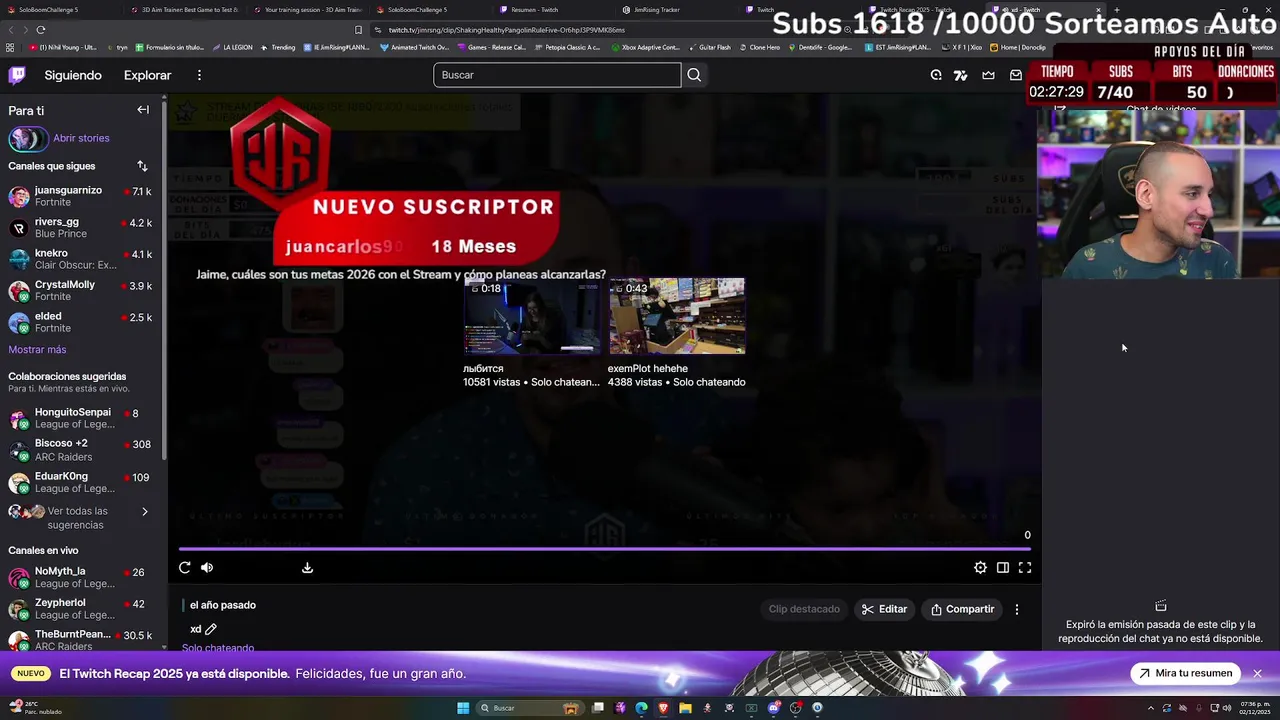Click in the Buscar search field
The height and width of the screenshot is (720, 1280).
(x=557, y=75)
